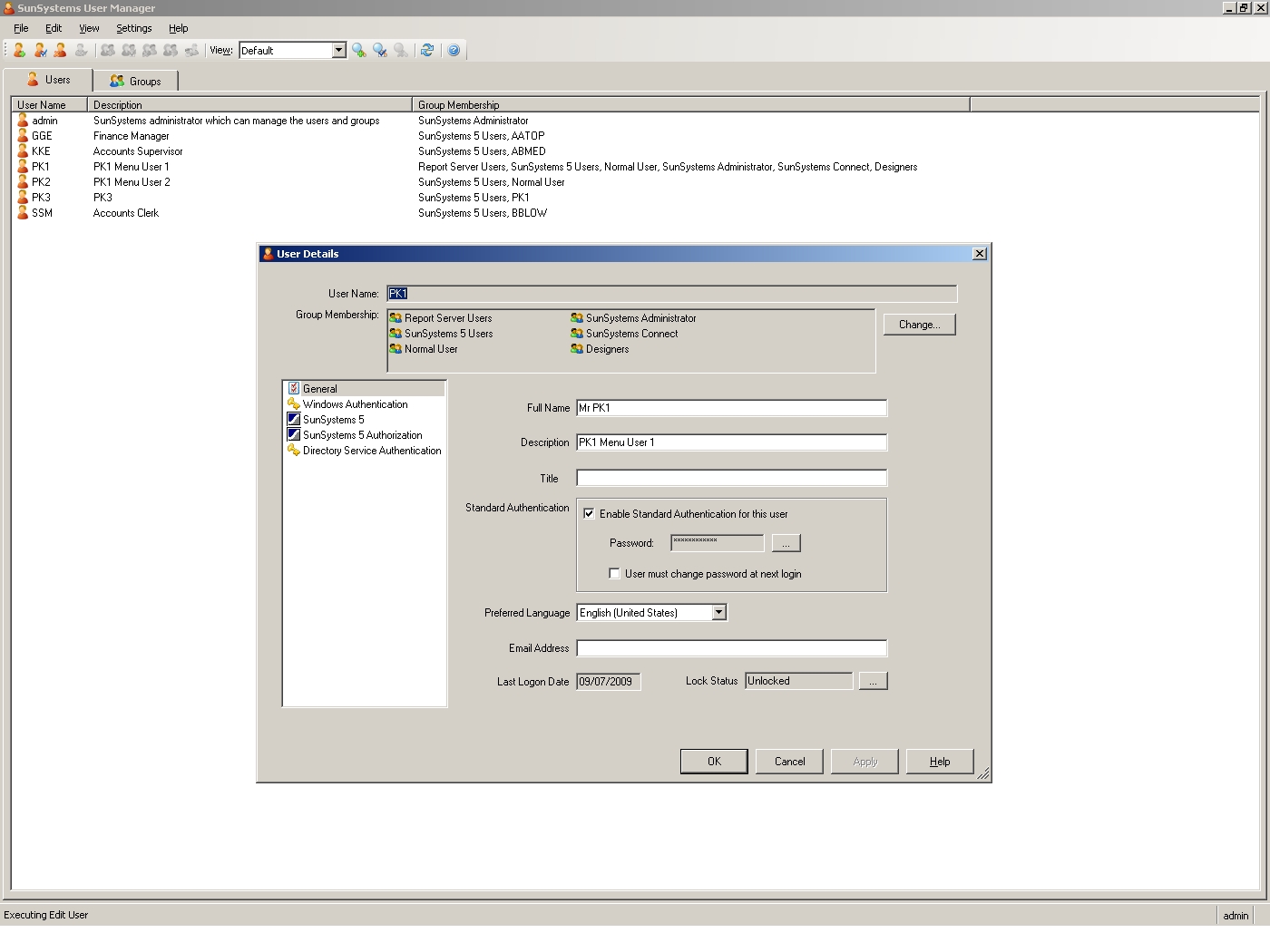The width and height of the screenshot is (1270, 952).
Task: Open the General section in details list
Action: (x=364, y=388)
